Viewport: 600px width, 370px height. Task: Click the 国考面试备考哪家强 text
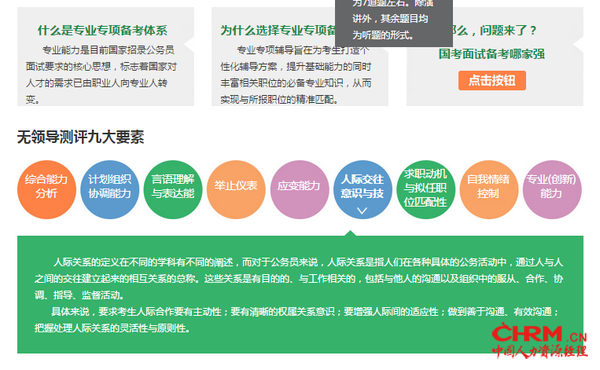pos(492,54)
